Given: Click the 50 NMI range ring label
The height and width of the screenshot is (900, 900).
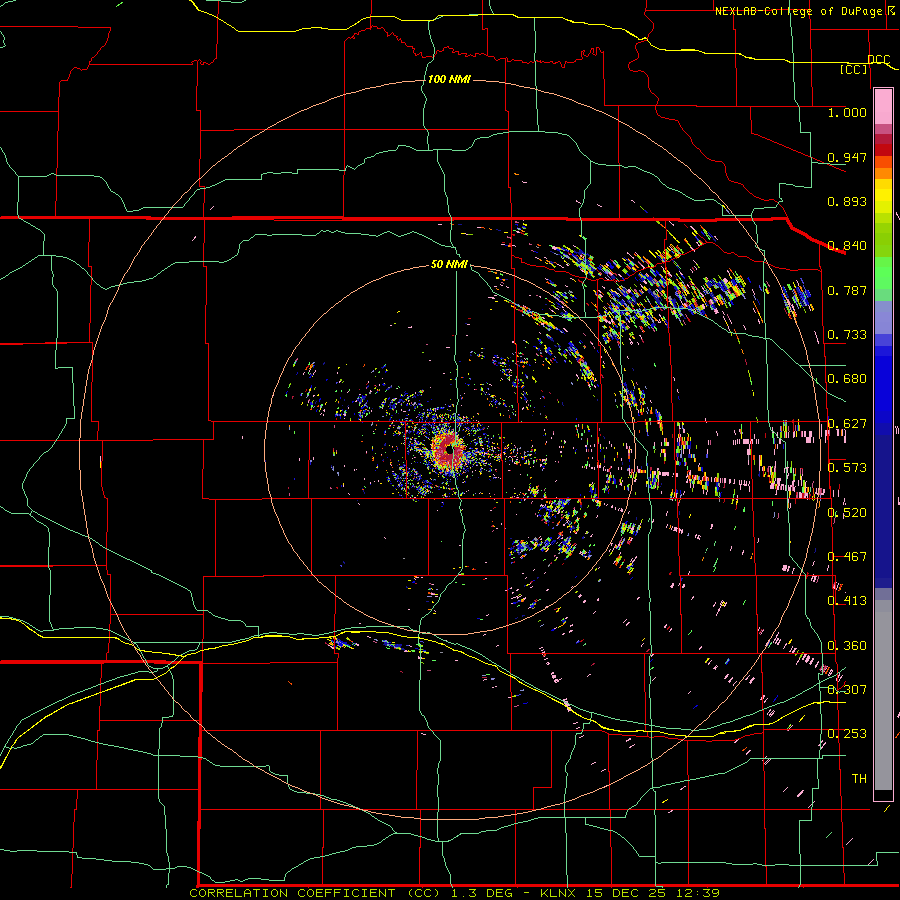Looking at the screenshot, I should click(449, 265).
